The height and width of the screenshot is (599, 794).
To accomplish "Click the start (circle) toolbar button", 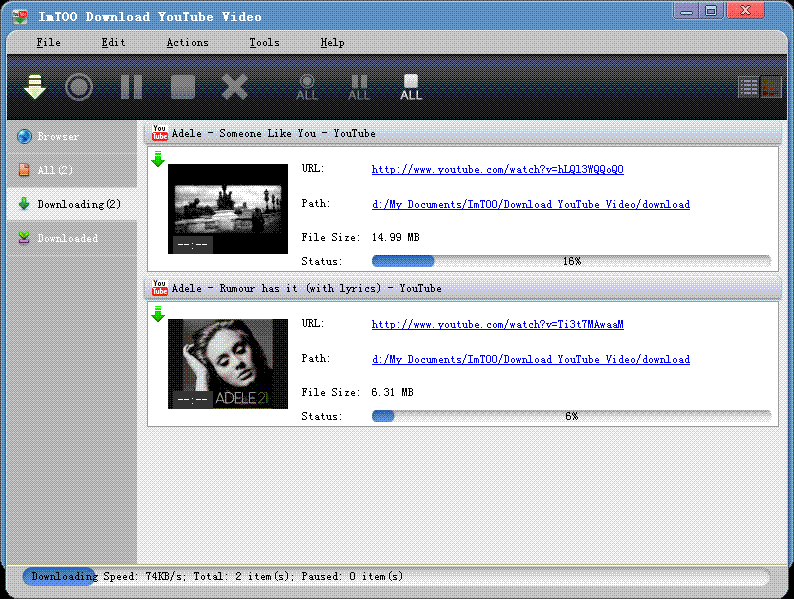I will point(79,87).
